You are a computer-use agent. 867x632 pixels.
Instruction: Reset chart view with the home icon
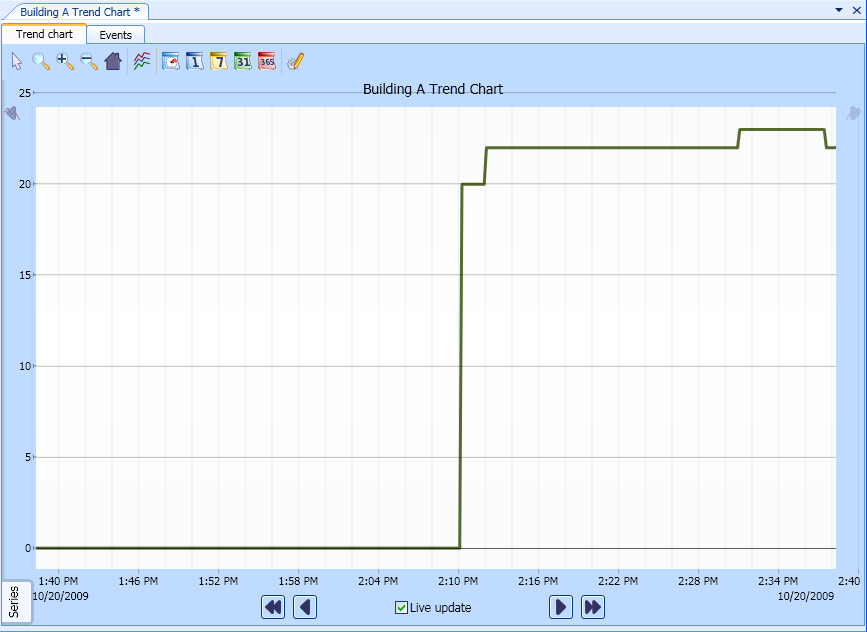click(x=113, y=61)
